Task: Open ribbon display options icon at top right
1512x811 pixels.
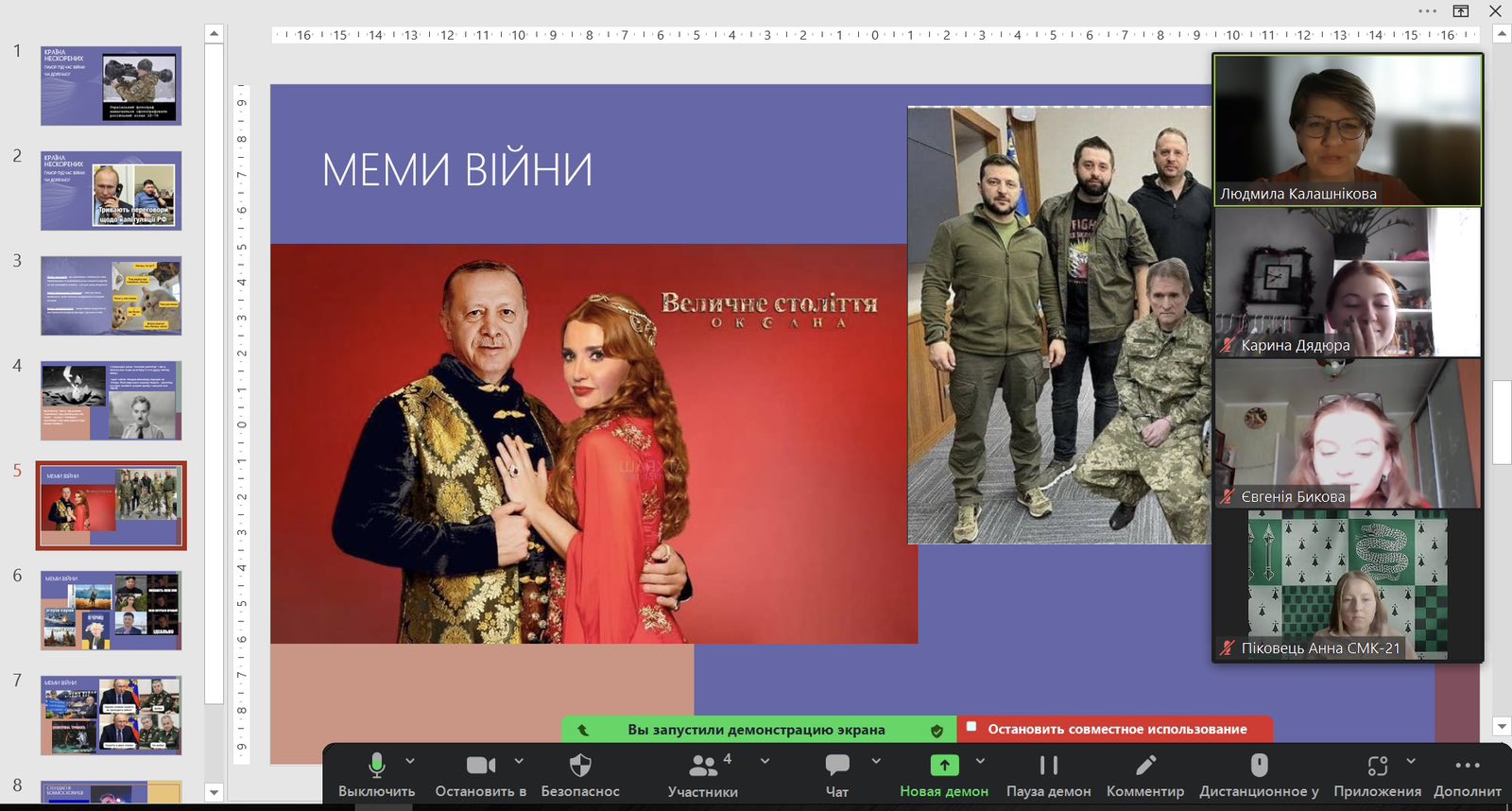Action: pos(1461,11)
